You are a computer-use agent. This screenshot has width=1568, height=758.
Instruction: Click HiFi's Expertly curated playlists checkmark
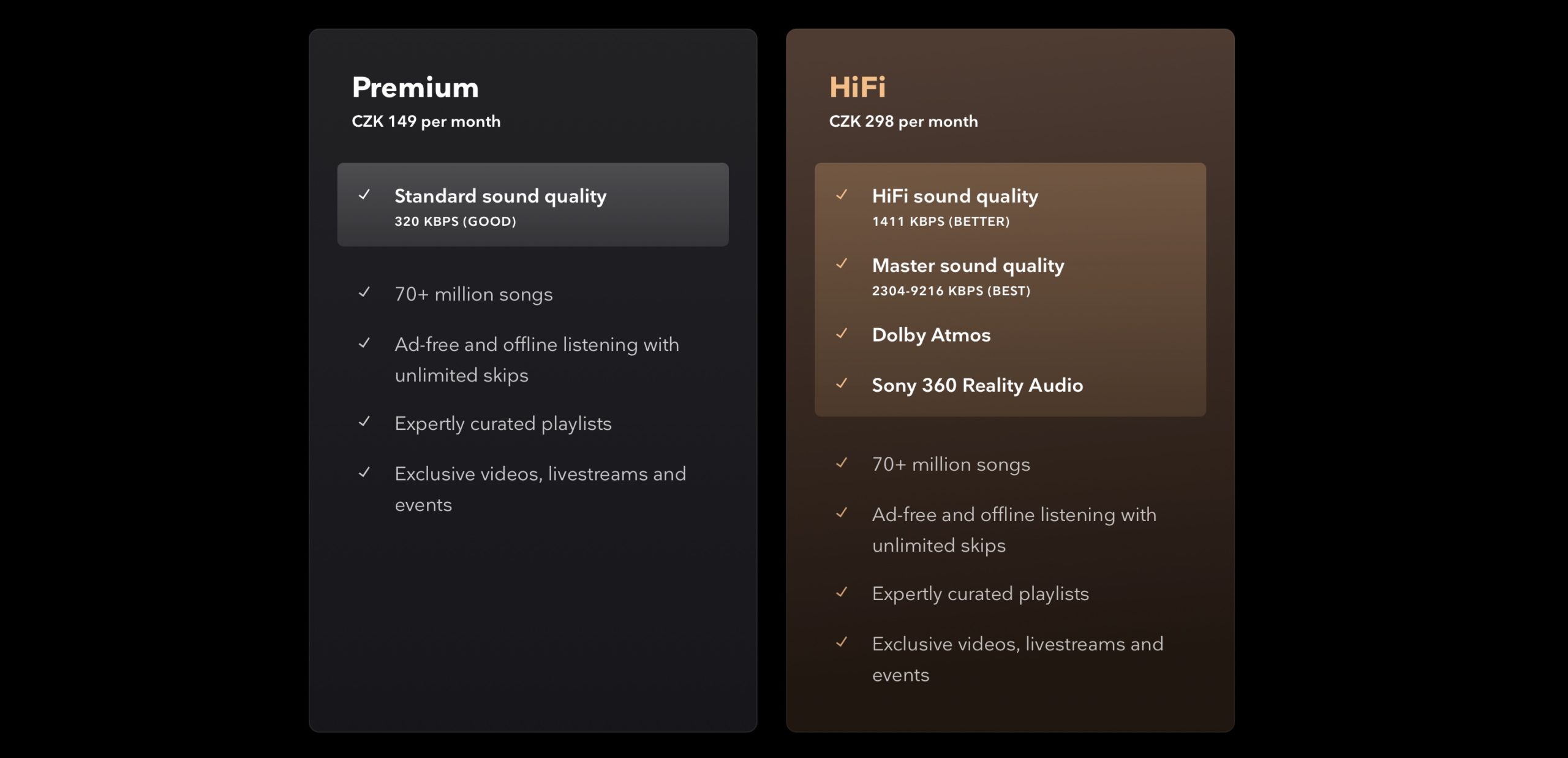(842, 592)
